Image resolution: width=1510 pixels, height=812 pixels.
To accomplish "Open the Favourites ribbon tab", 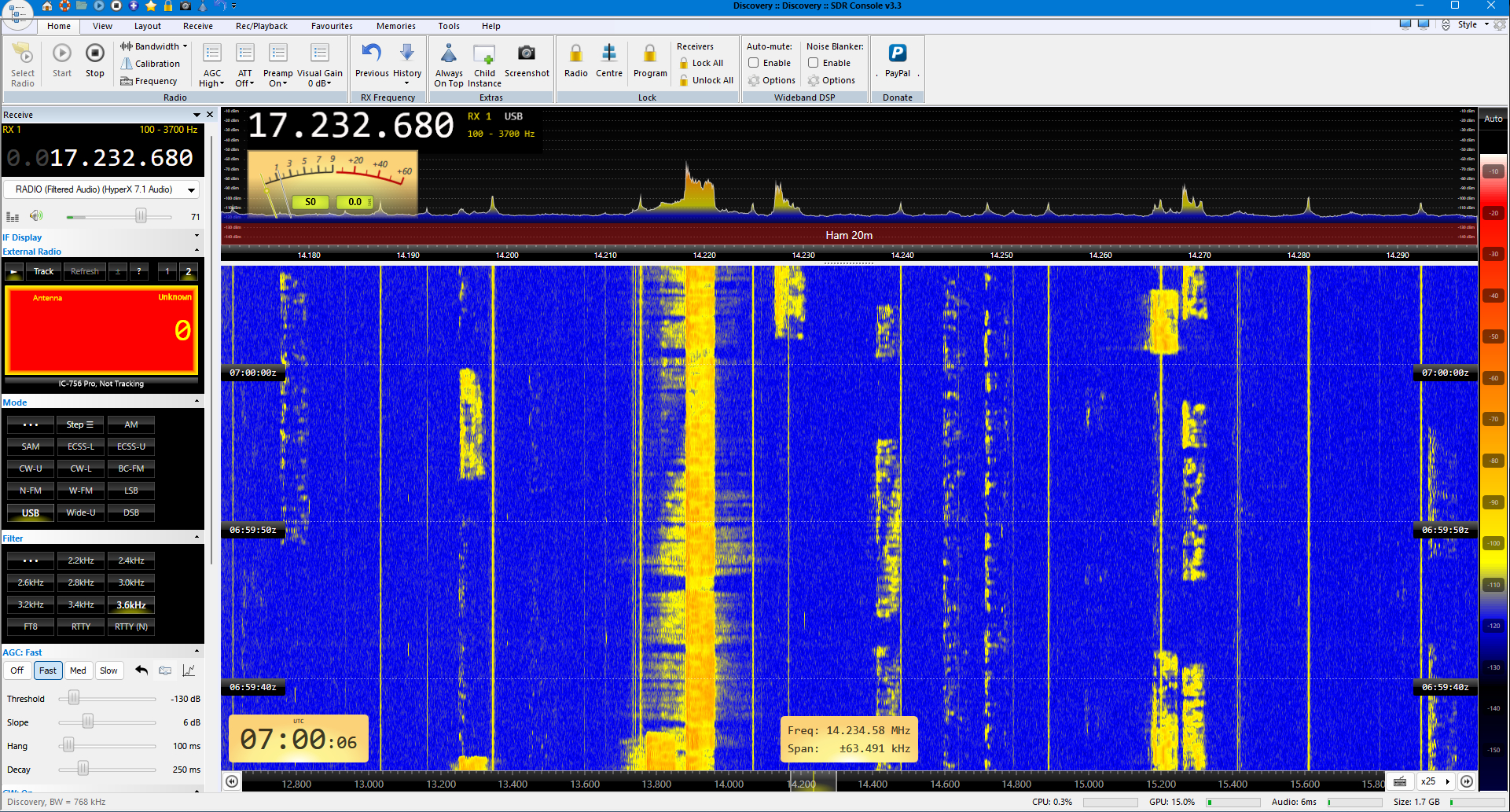I will coord(331,26).
